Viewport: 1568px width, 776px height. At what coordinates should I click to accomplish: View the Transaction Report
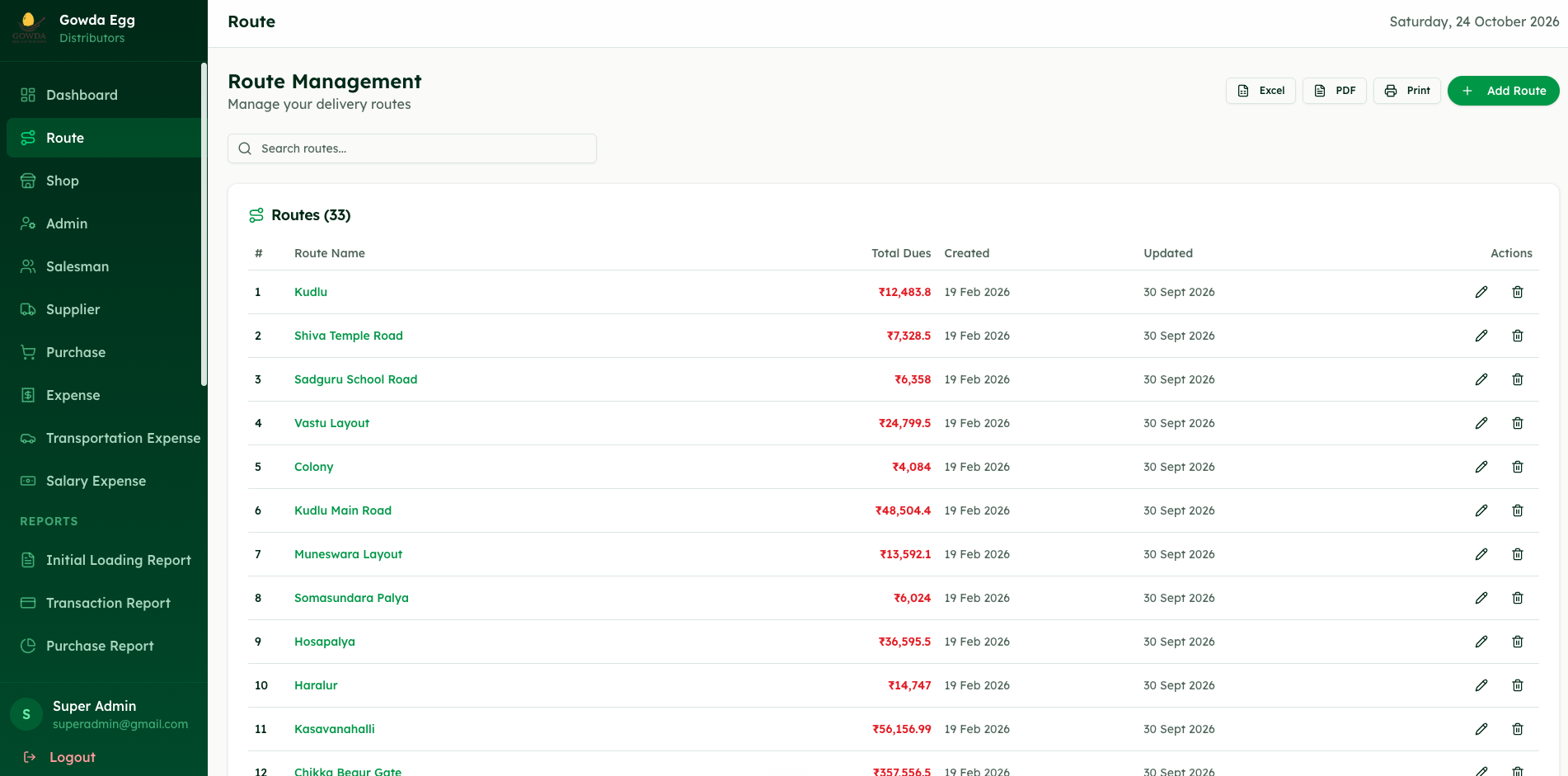tap(104, 603)
